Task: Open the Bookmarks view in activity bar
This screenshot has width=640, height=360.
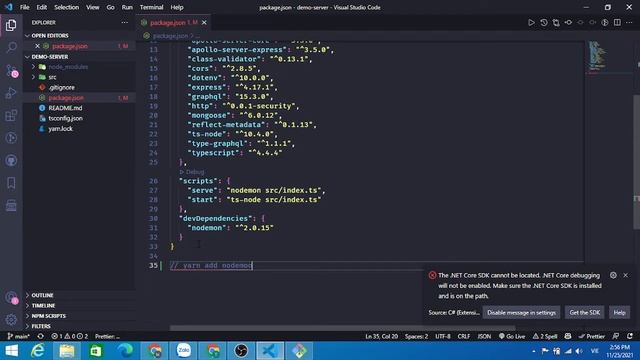Action: coord(11,183)
